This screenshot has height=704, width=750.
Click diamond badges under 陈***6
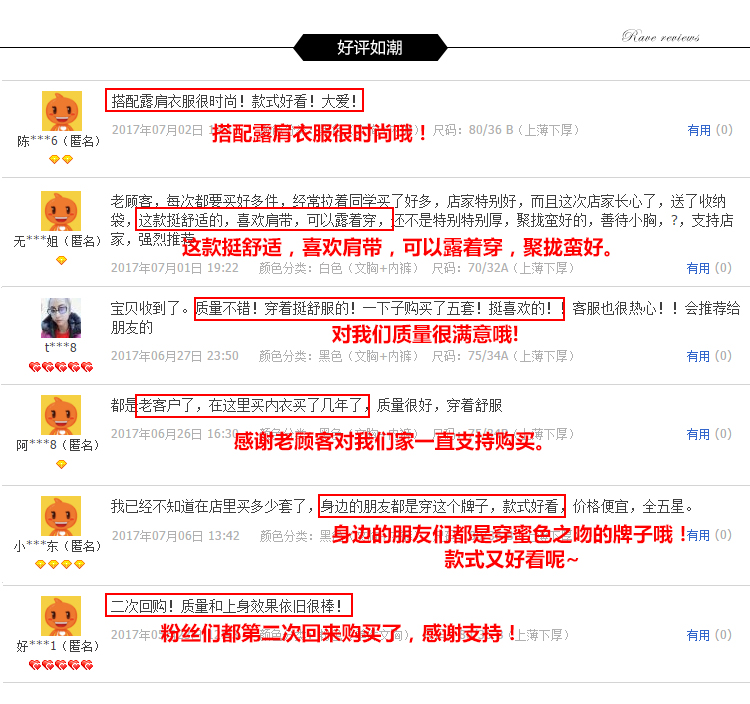coord(61,159)
